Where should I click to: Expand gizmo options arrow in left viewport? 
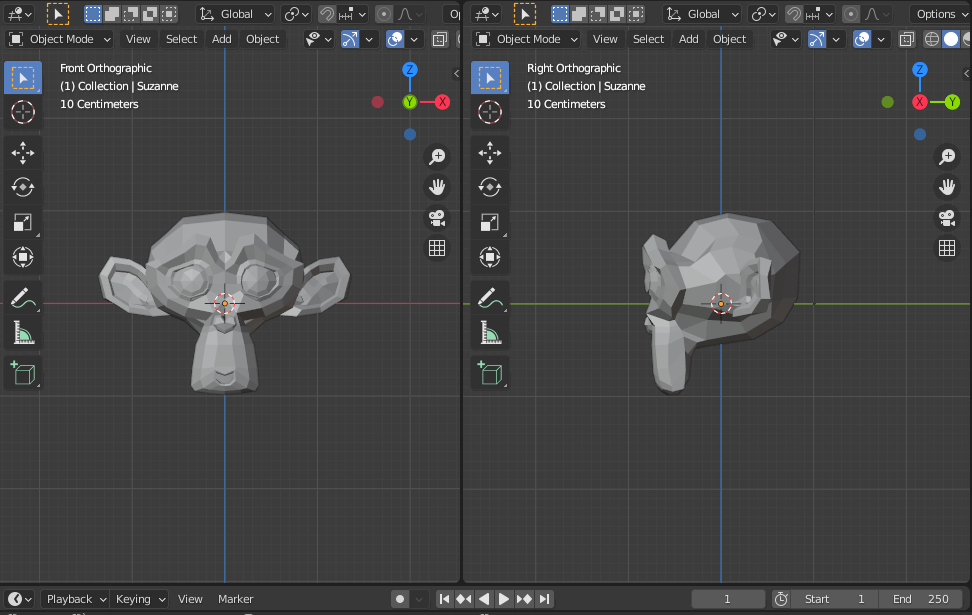369,39
